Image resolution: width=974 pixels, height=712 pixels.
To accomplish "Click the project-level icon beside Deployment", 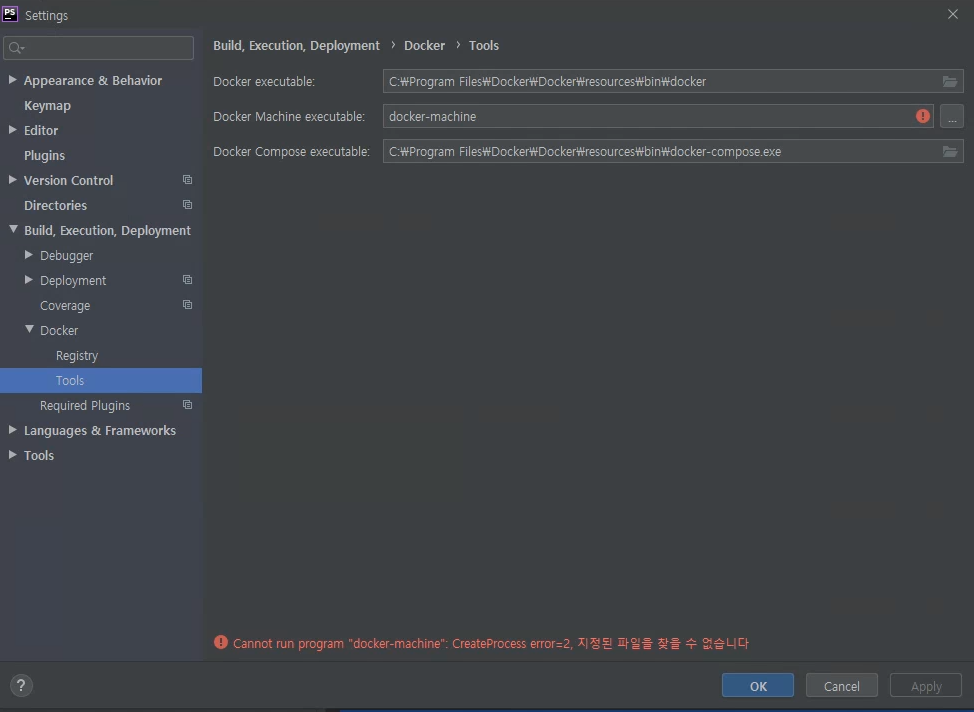I will [x=187, y=280].
